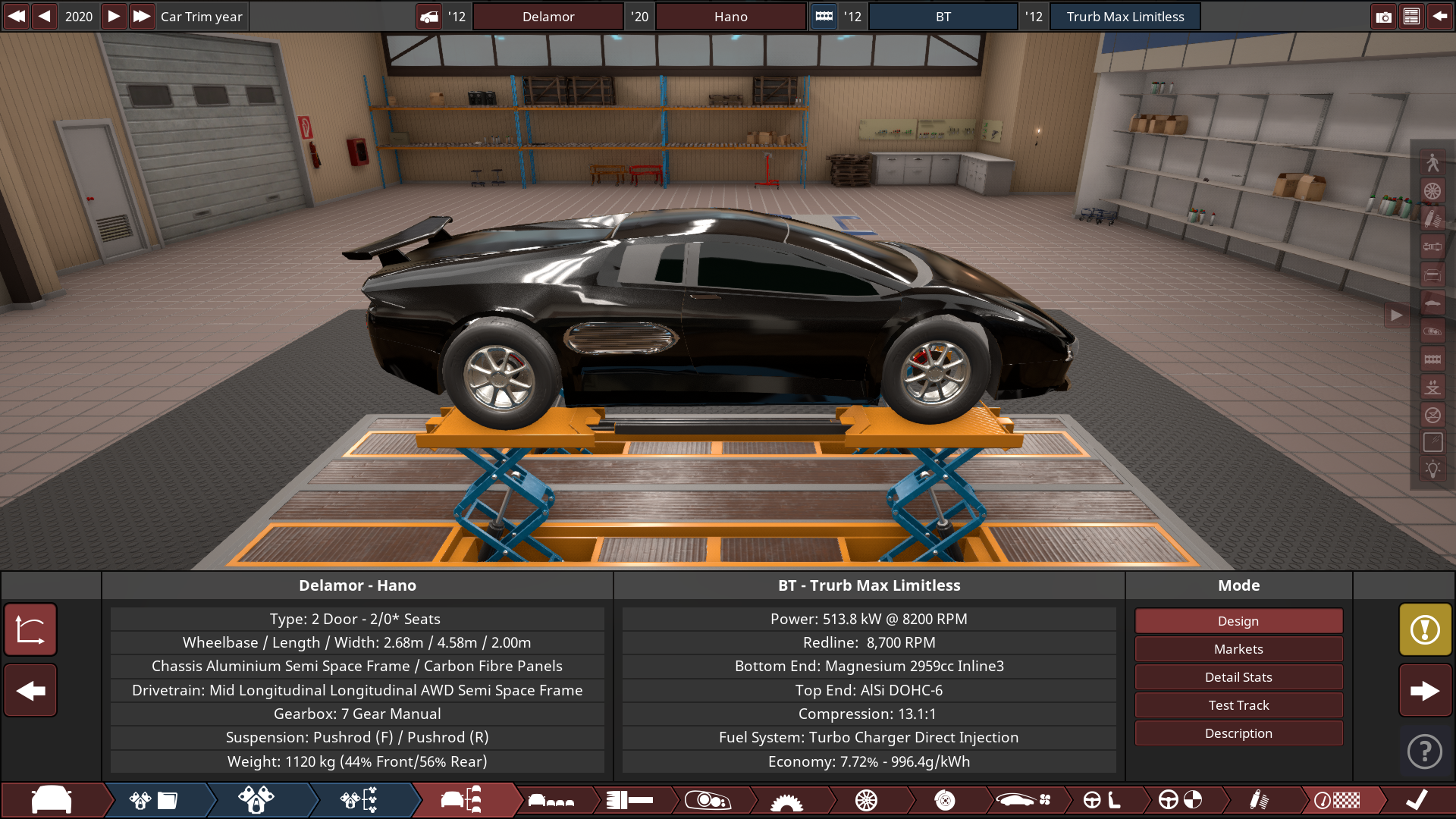Expand the sidebar with the play arrow
Image resolution: width=1456 pixels, height=819 pixels.
click(1396, 315)
